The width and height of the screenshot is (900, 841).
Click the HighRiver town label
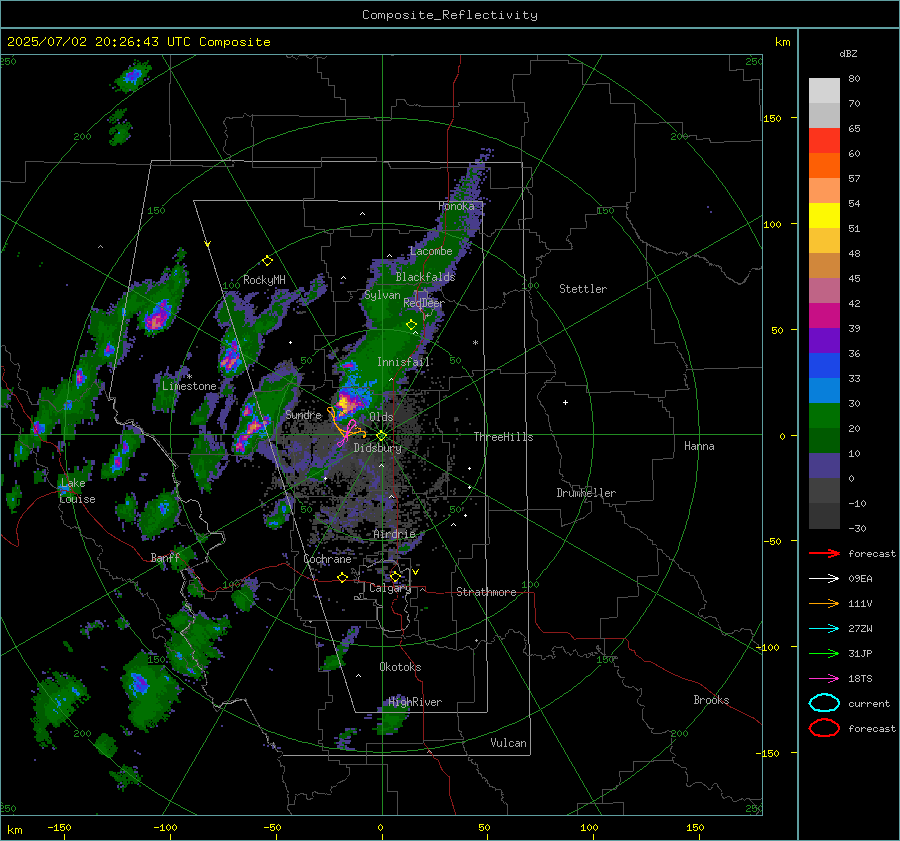[x=415, y=702]
